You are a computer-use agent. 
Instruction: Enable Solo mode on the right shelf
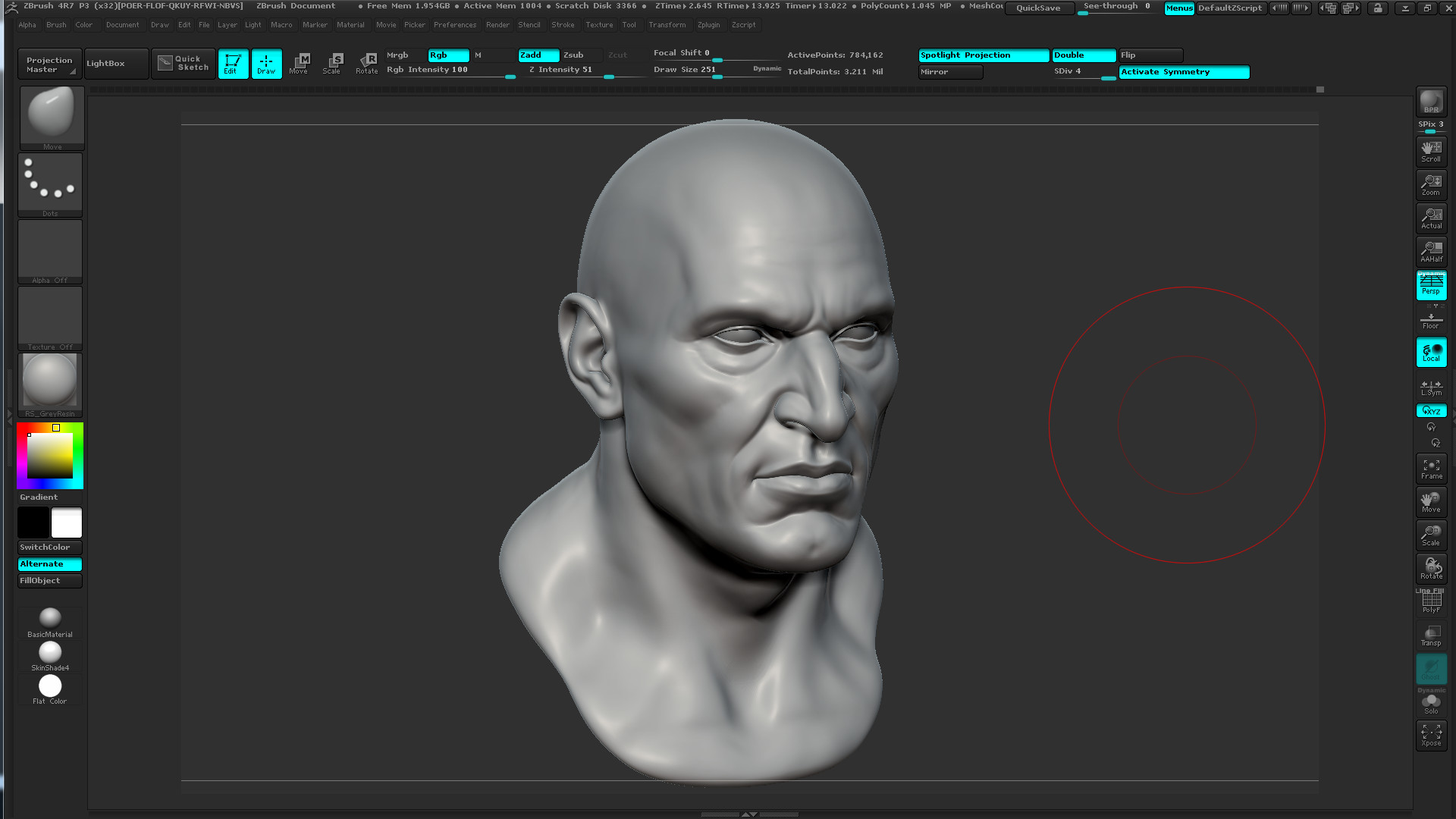(x=1431, y=701)
